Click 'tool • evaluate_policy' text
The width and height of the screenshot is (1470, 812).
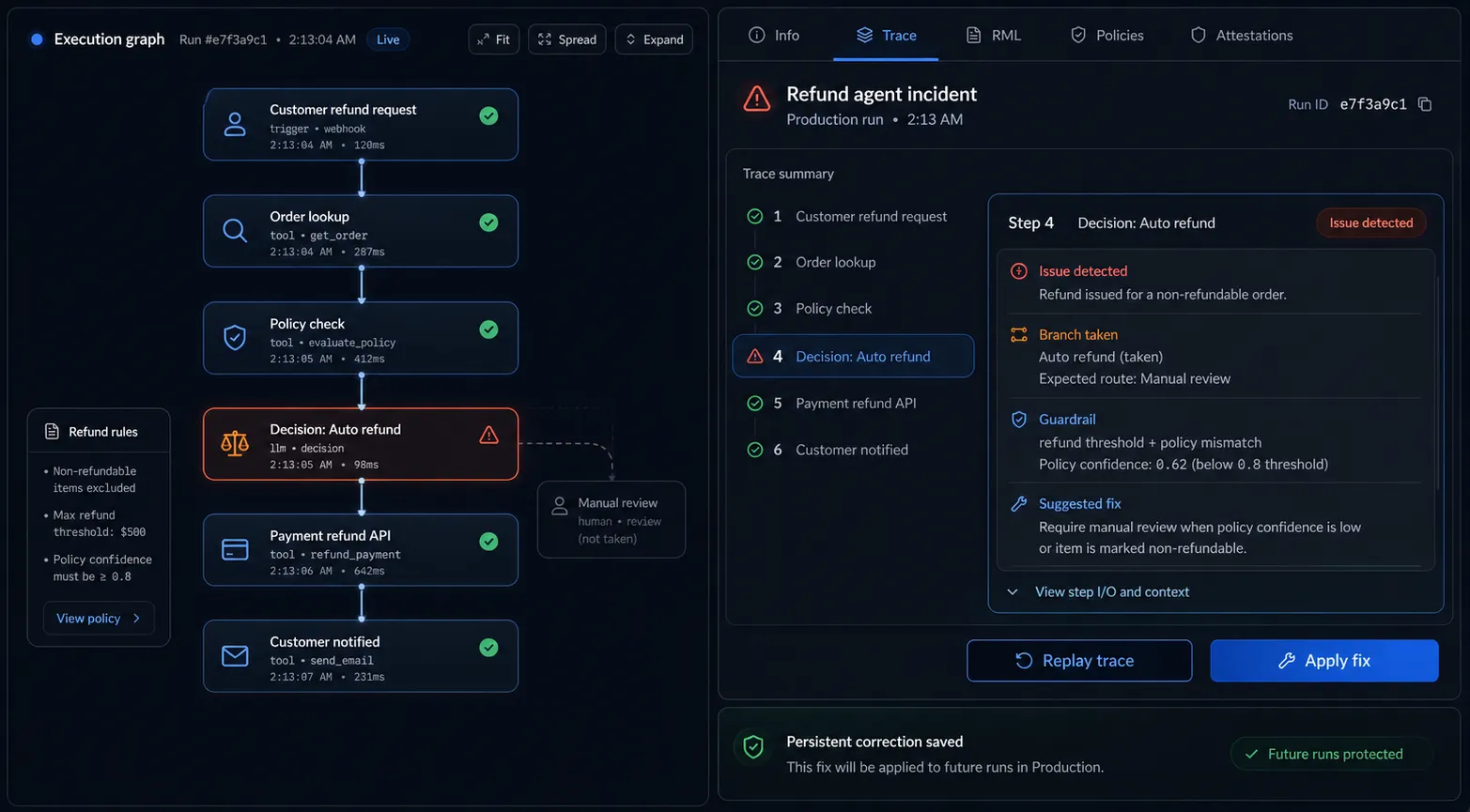333,343
